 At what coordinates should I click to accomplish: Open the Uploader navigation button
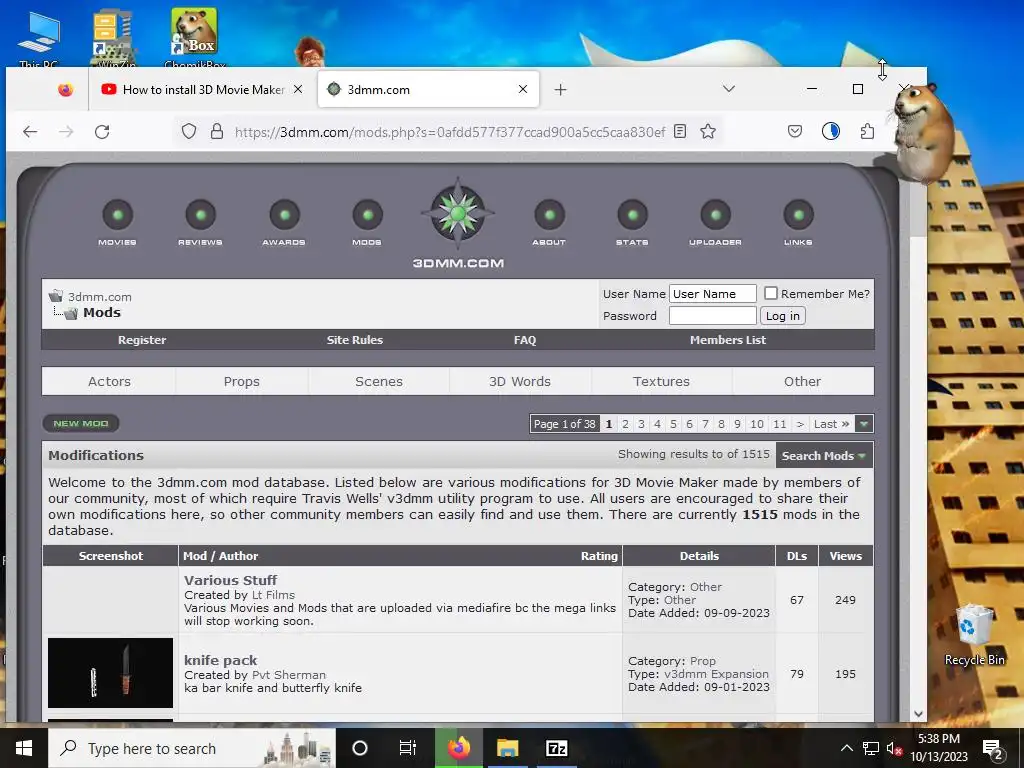[715, 222]
